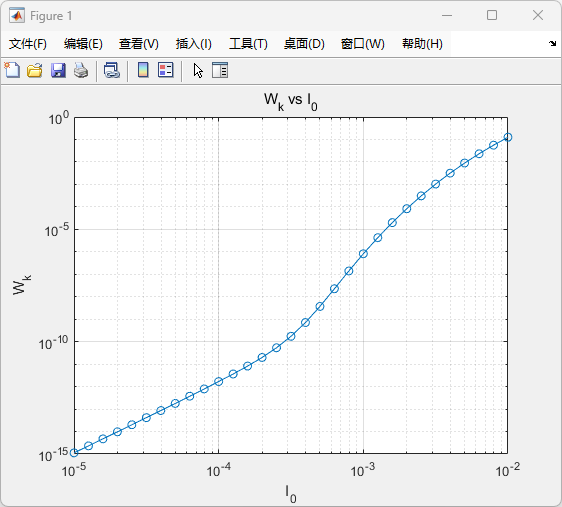This screenshot has height=507, width=562.
Task: Open the Property Inspector icon
Action: point(220,70)
